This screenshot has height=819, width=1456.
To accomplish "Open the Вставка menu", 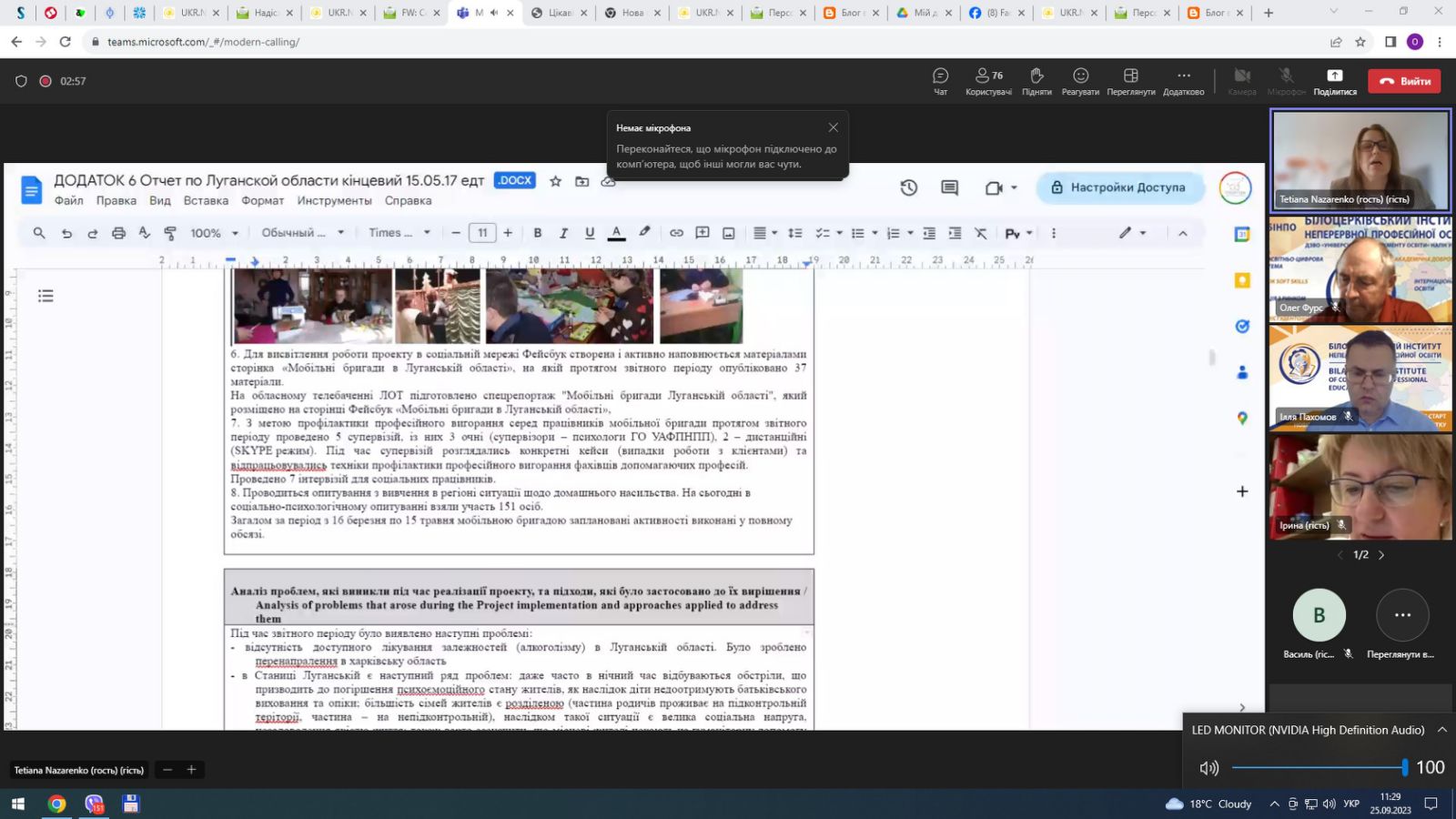I will [206, 200].
